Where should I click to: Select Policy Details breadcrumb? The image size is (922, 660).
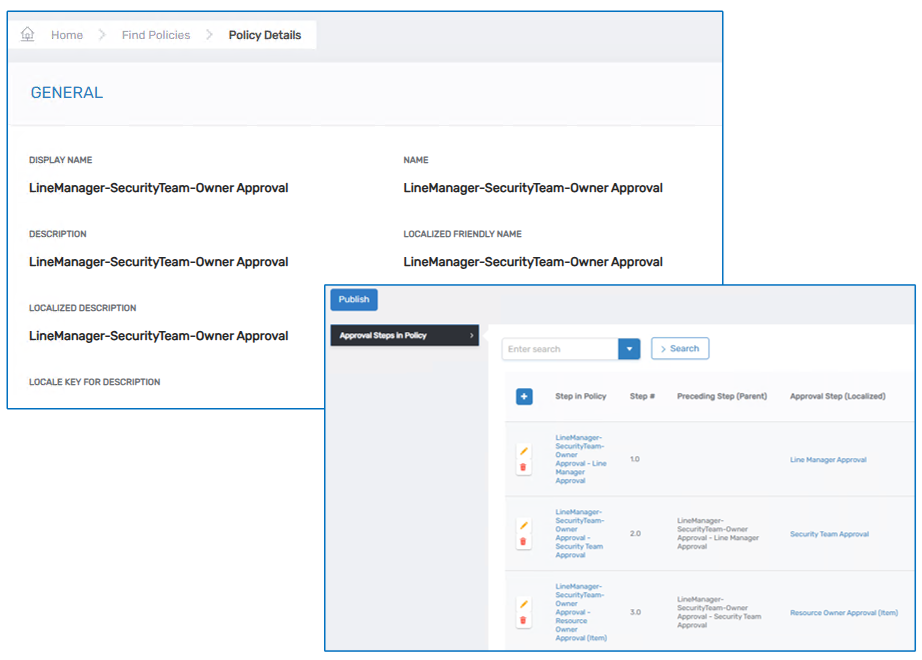pyautogui.click(x=265, y=35)
